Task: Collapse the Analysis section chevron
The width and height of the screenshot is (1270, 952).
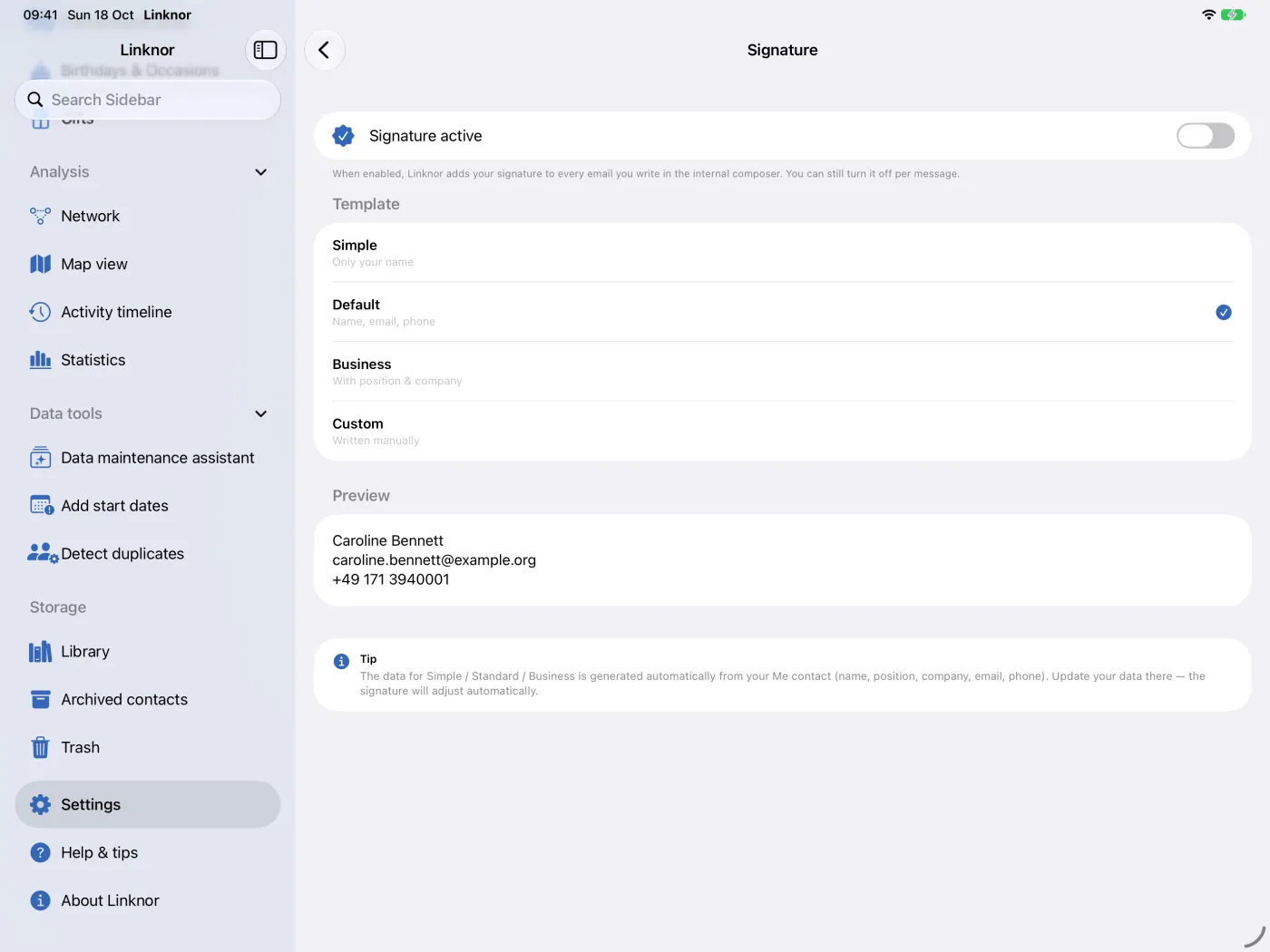Action: click(261, 172)
